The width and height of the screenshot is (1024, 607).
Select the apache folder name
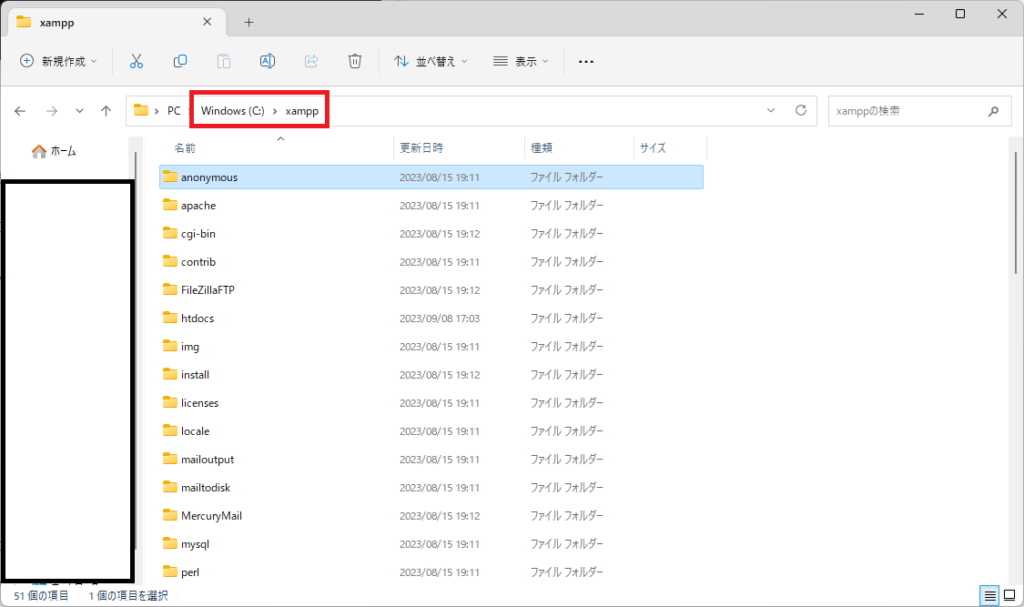(x=198, y=205)
